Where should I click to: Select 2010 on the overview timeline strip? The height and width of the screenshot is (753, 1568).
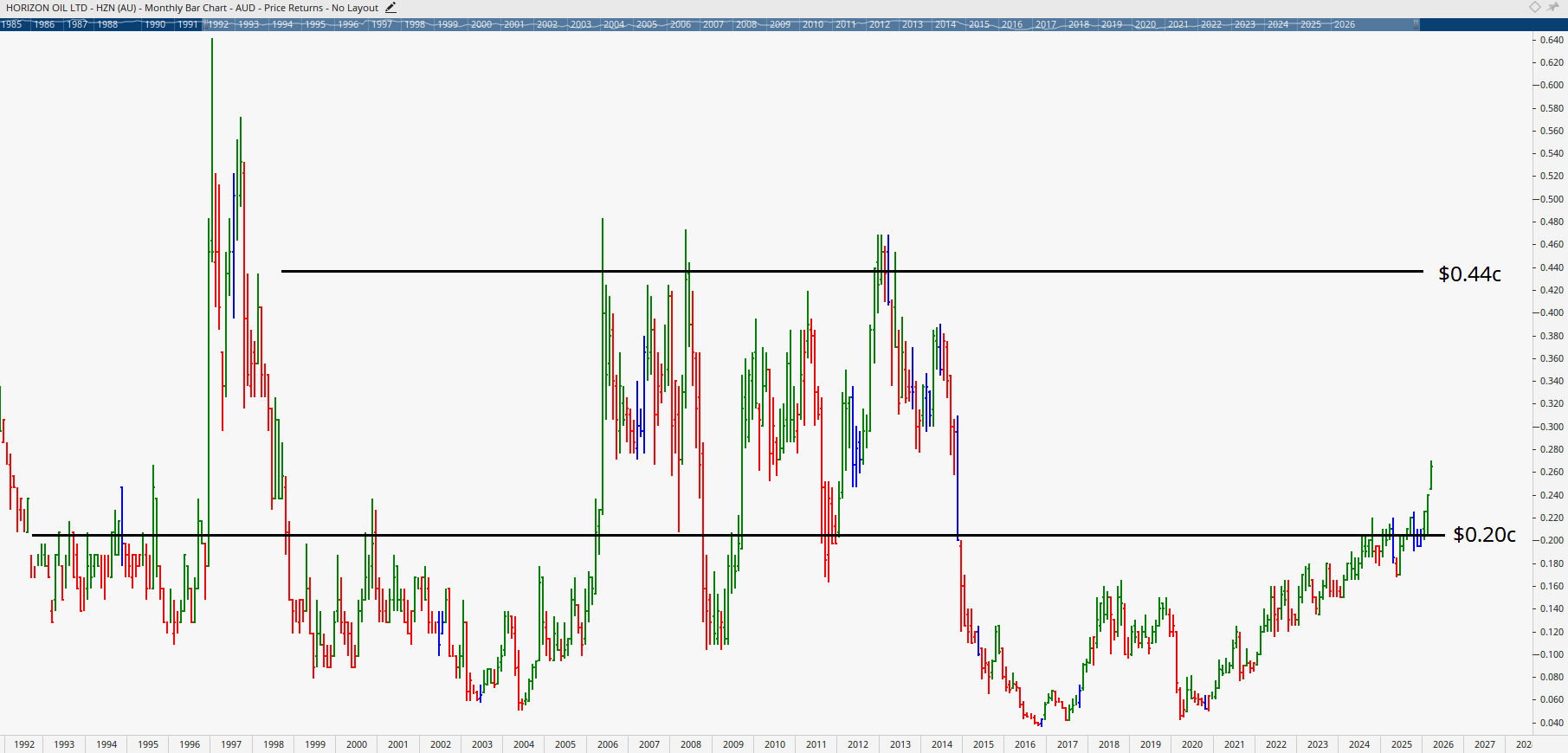813,24
